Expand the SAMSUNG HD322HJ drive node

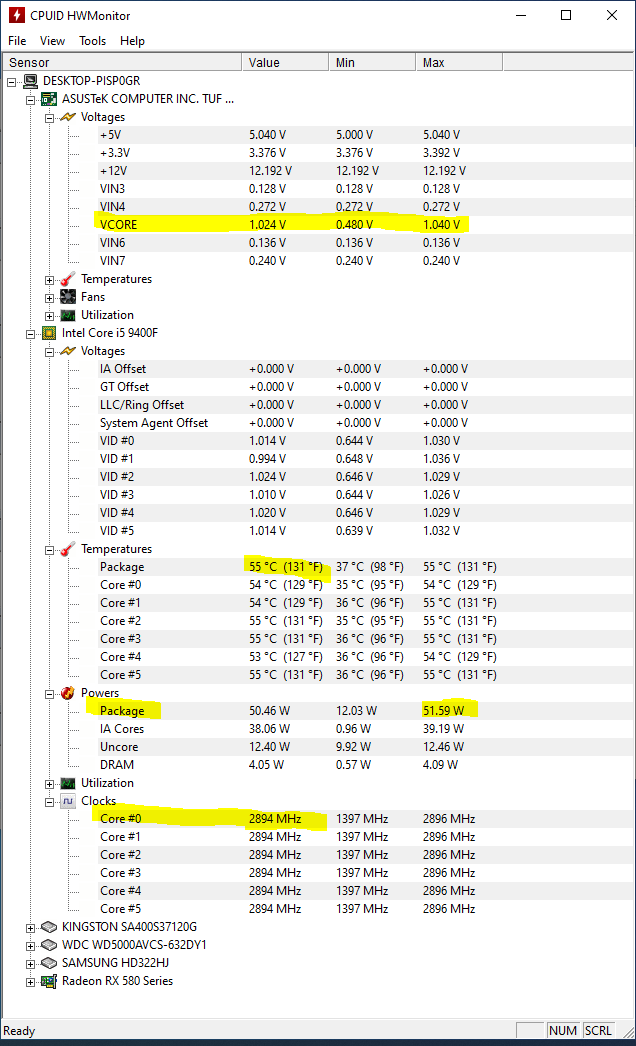pyautogui.click(x=31, y=964)
